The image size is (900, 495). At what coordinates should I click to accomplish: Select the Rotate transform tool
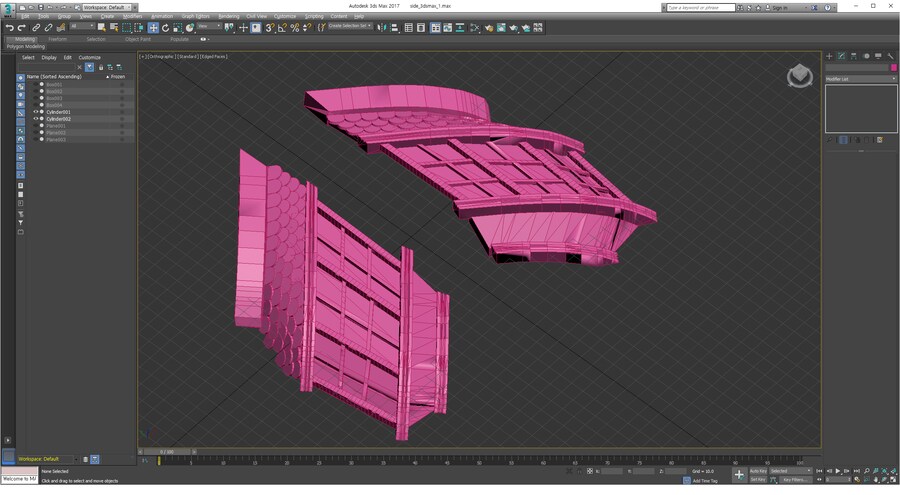point(166,28)
